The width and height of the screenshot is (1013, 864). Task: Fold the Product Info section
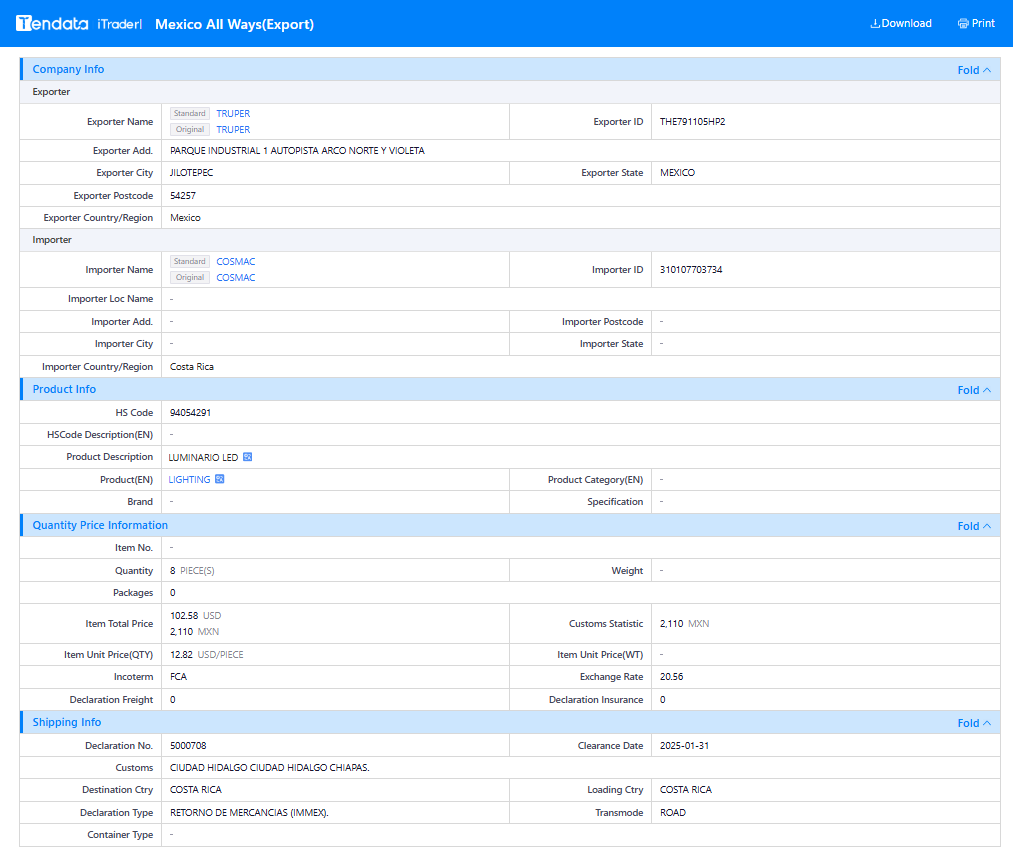[x=974, y=390]
